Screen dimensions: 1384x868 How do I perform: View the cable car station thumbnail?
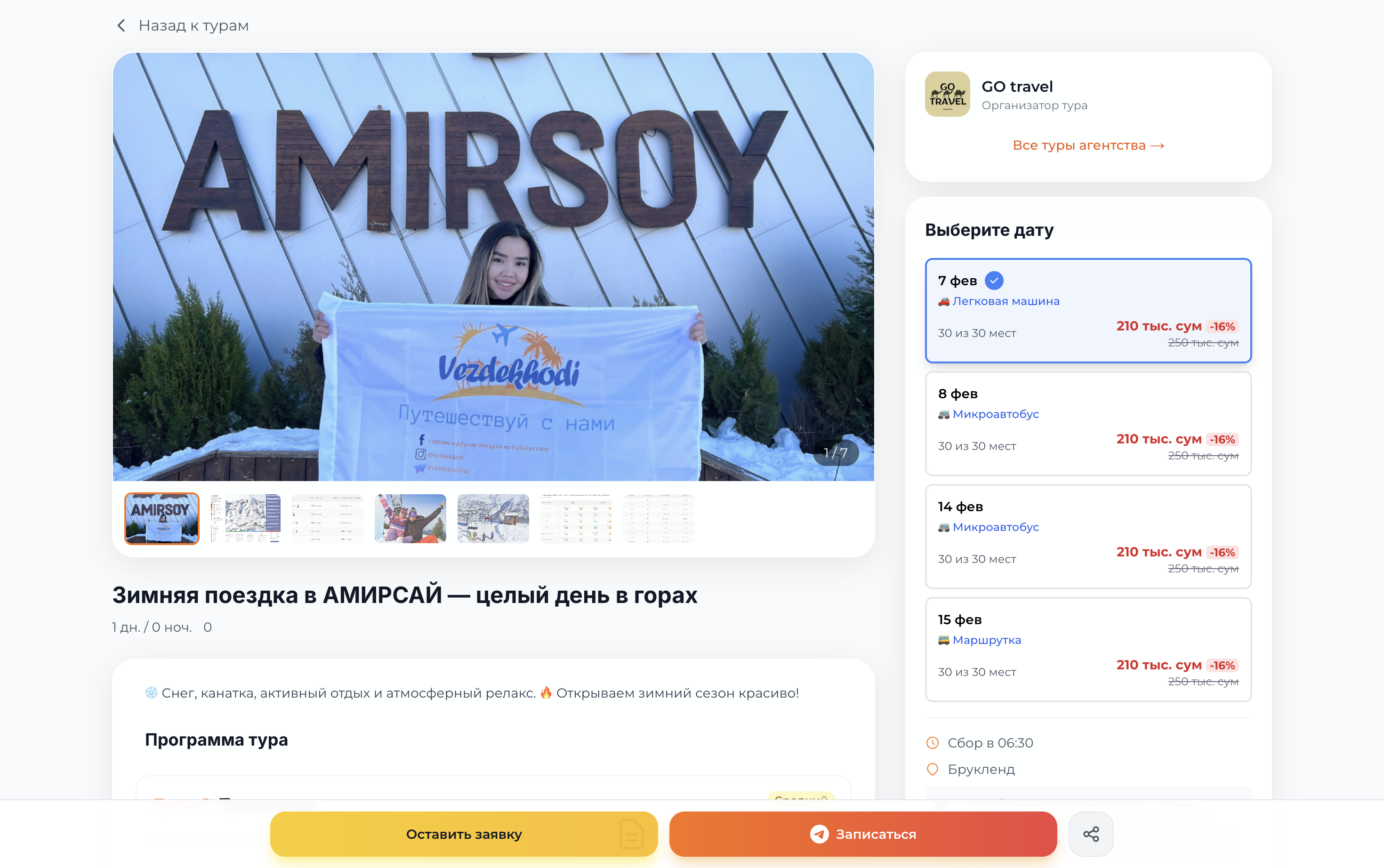[x=493, y=518]
